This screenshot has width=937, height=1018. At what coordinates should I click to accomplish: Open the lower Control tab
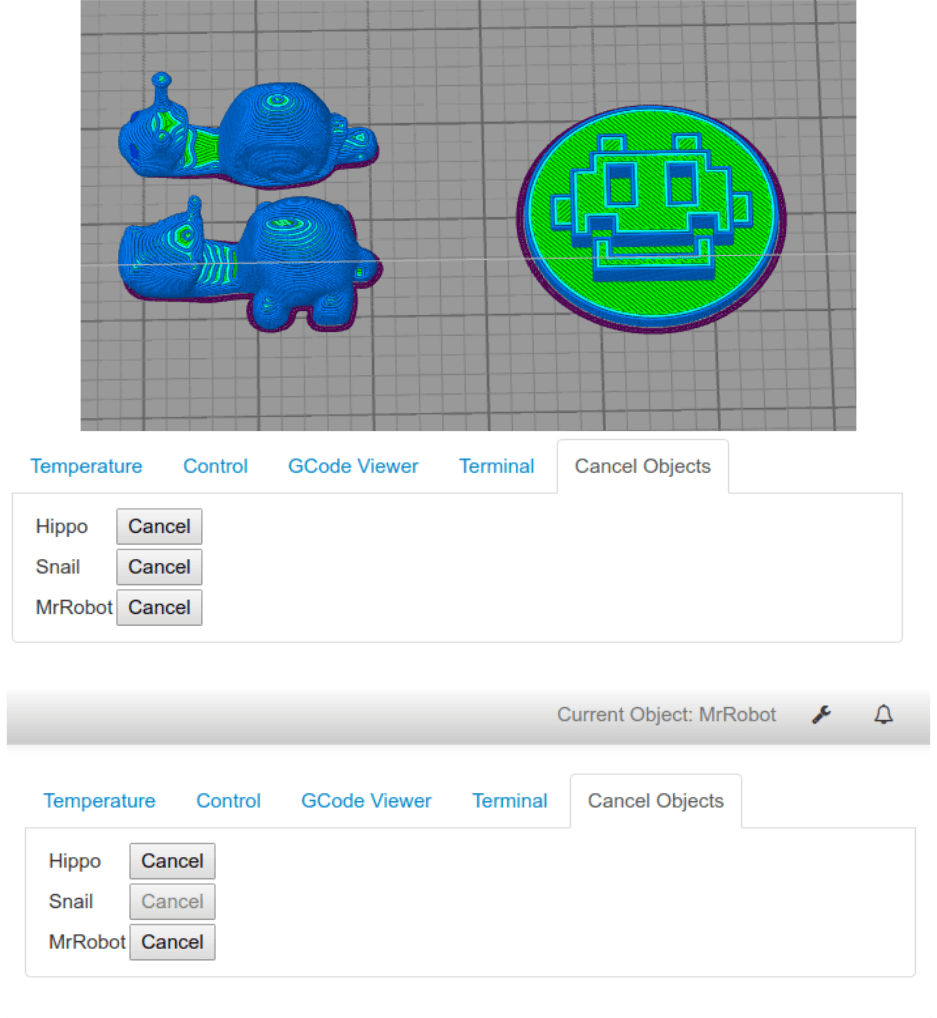229,801
